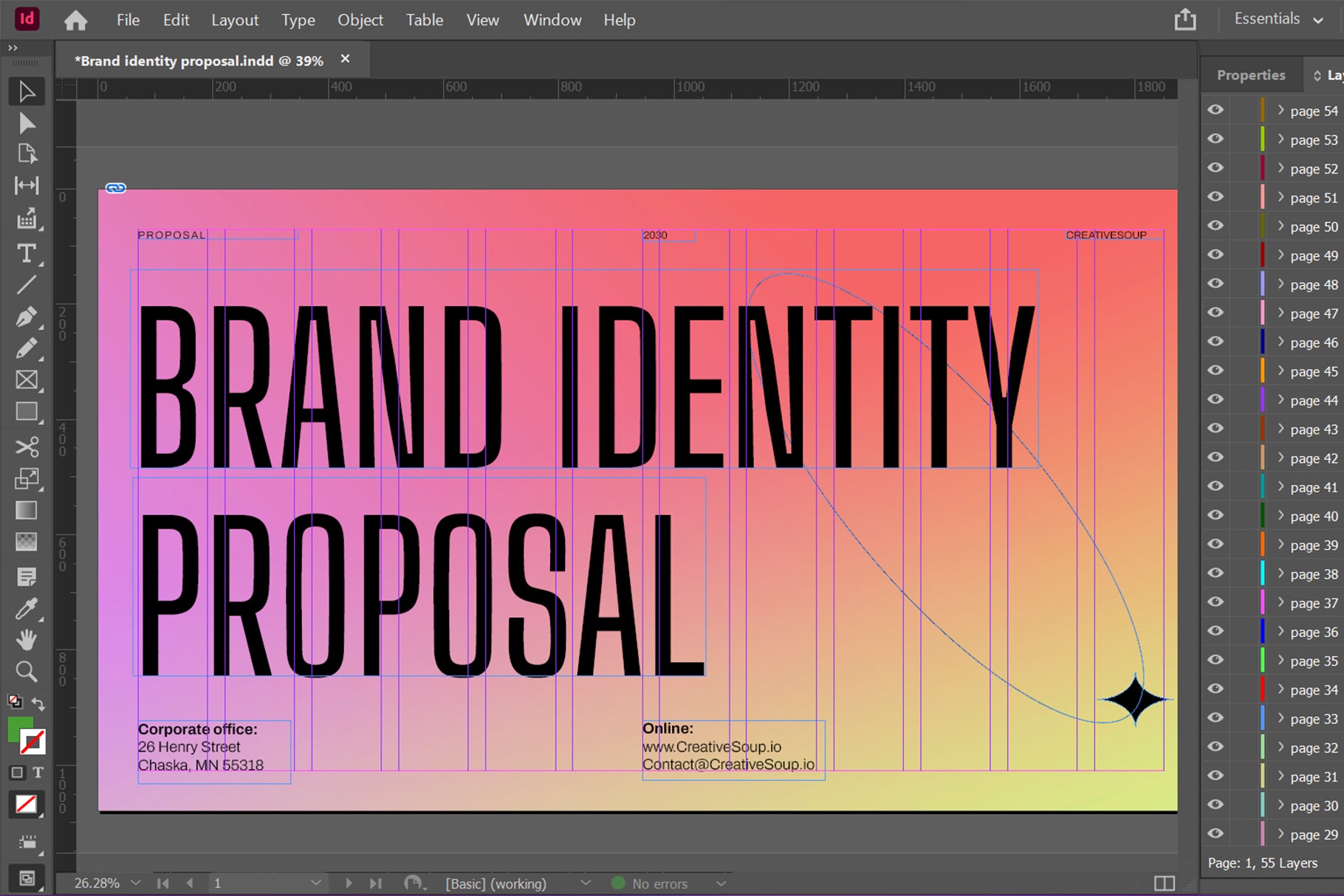Hide the page 54 layer
The image size is (1344, 896).
point(1216,110)
